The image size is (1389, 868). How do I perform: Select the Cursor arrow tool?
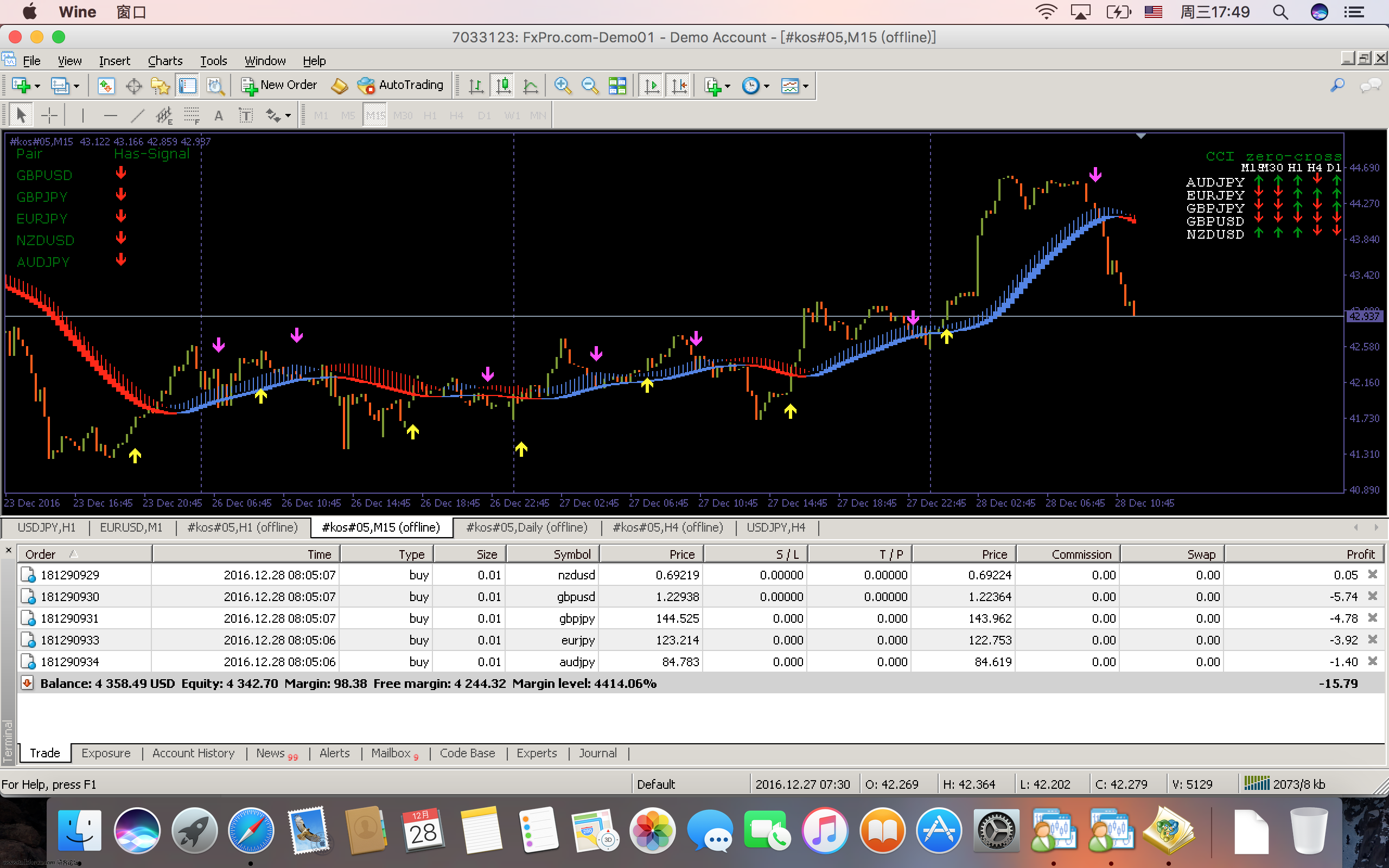21,116
